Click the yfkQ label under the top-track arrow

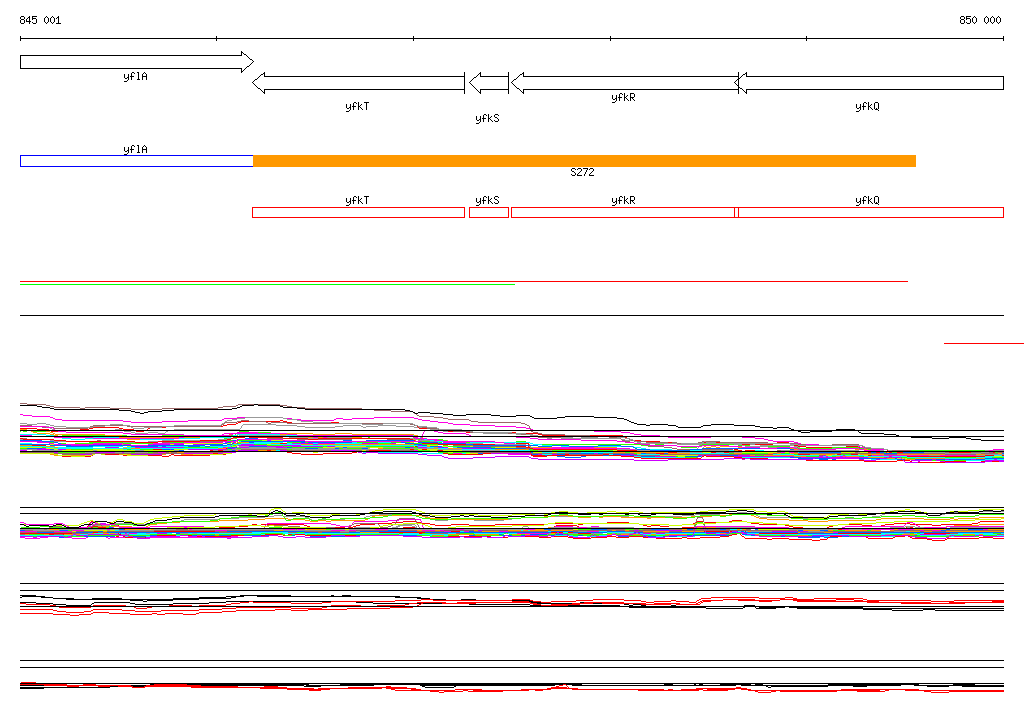point(867,106)
